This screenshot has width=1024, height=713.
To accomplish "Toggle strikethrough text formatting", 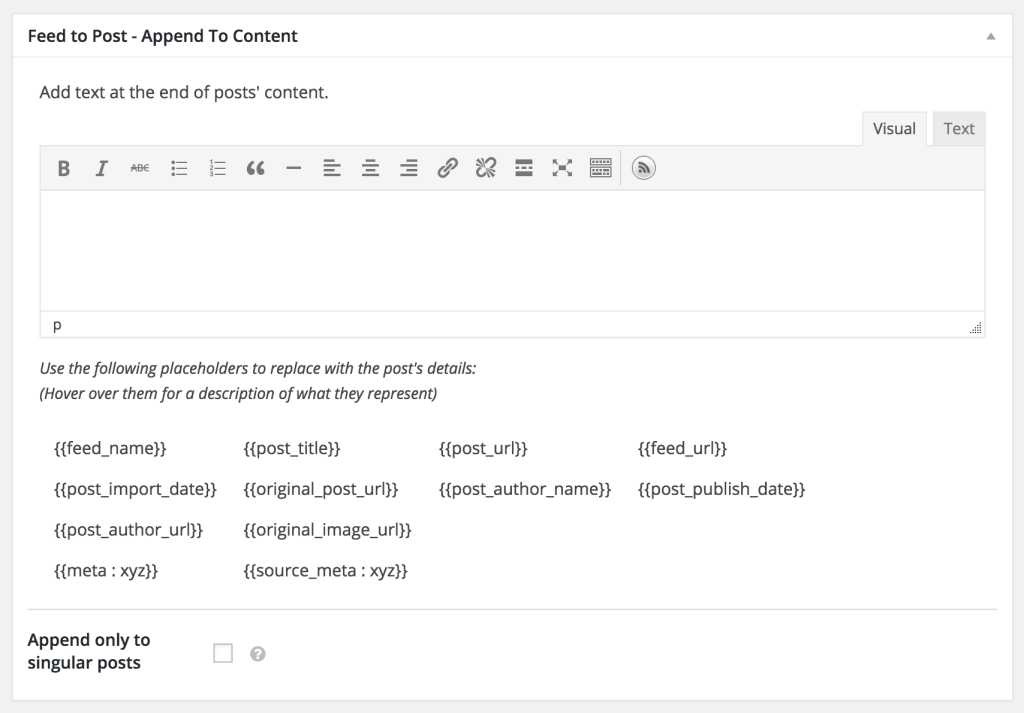I will click(x=140, y=169).
